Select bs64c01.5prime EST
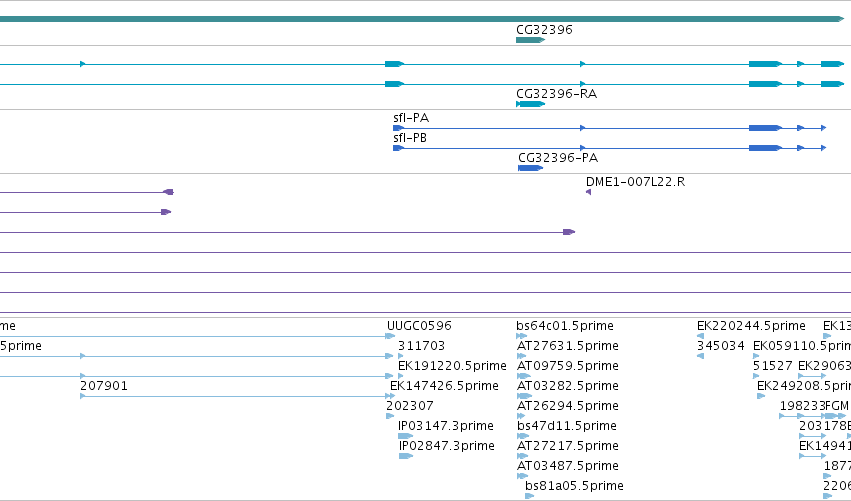This screenshot has height=501, width=851. tap(565, 326)
